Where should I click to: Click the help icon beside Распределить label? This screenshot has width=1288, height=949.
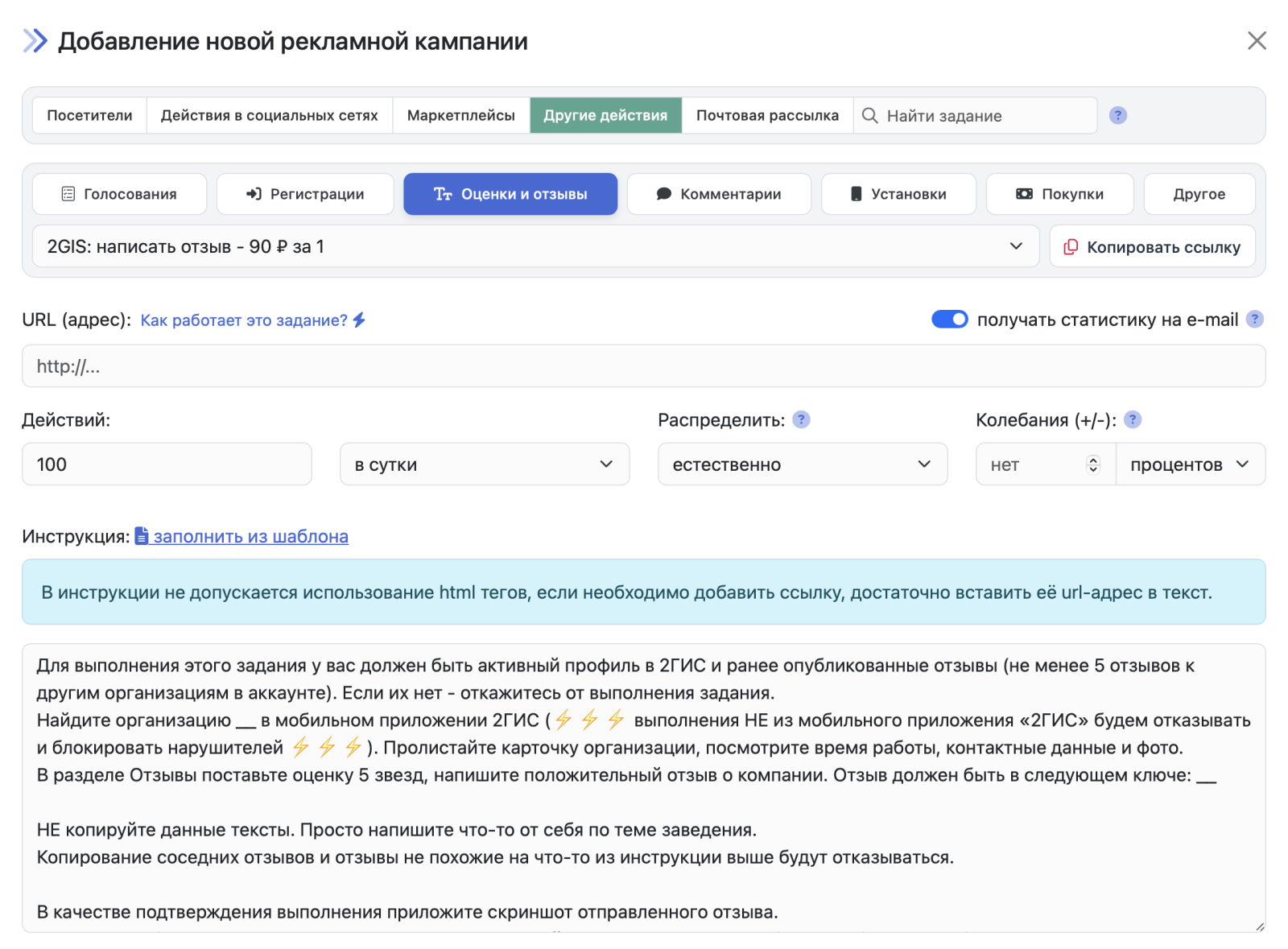click(801, 419)
